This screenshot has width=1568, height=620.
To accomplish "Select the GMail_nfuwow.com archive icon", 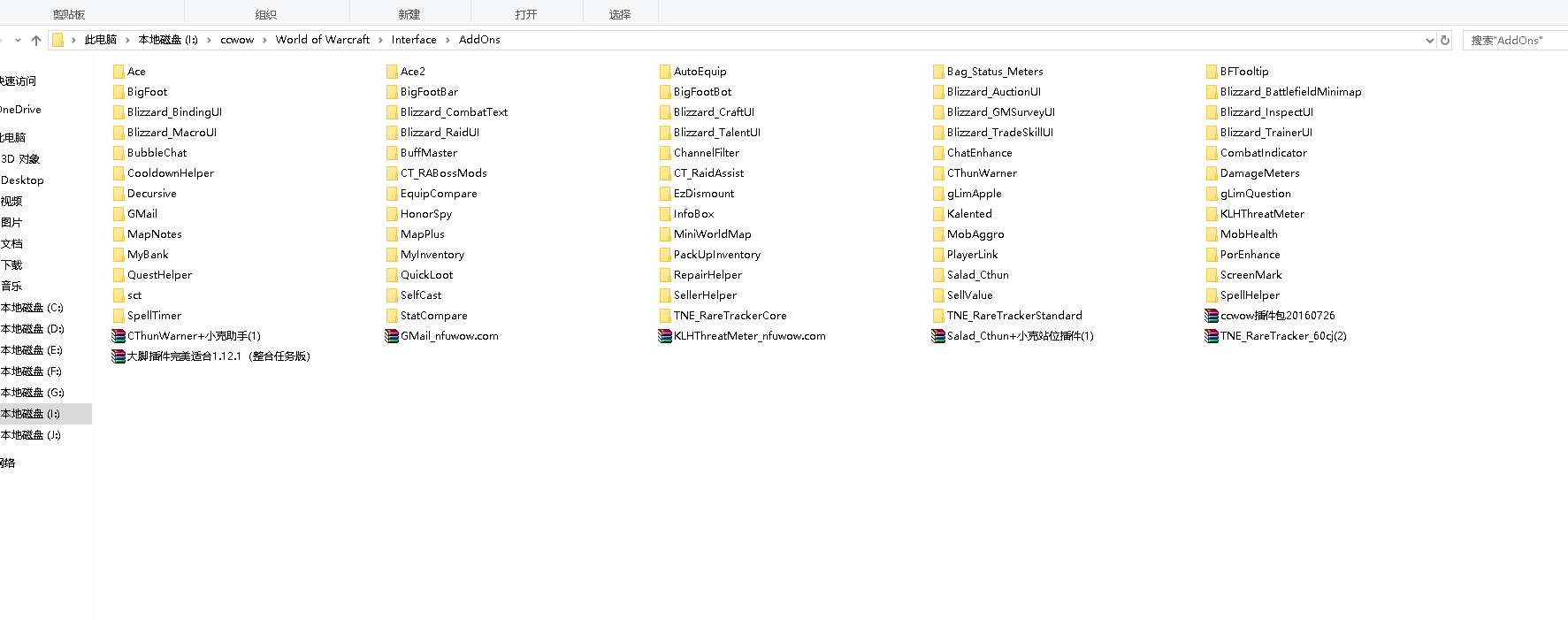I will pos(392,336).
